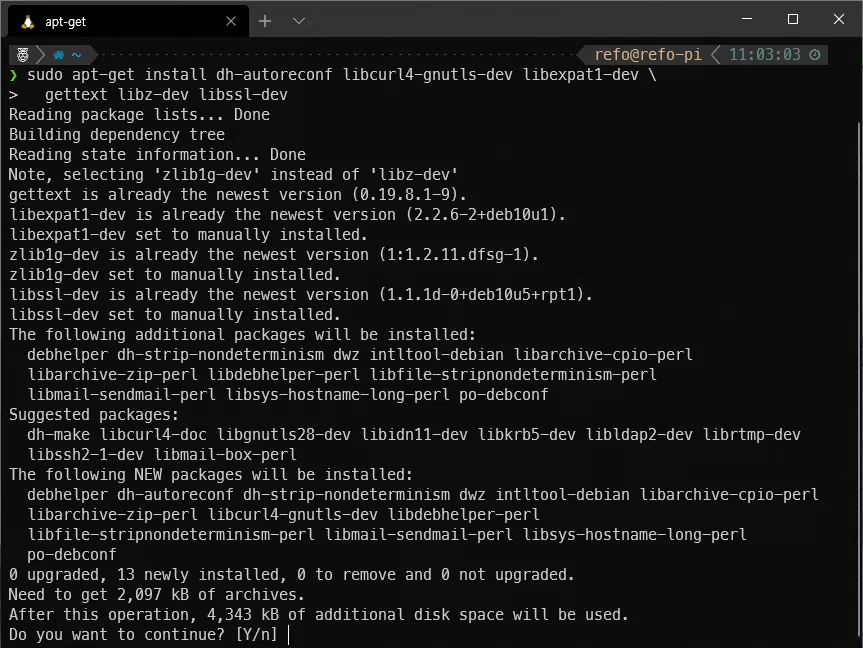Click the 11:03:03 time display
Screen dimensions: 863x648
(765, 55)
